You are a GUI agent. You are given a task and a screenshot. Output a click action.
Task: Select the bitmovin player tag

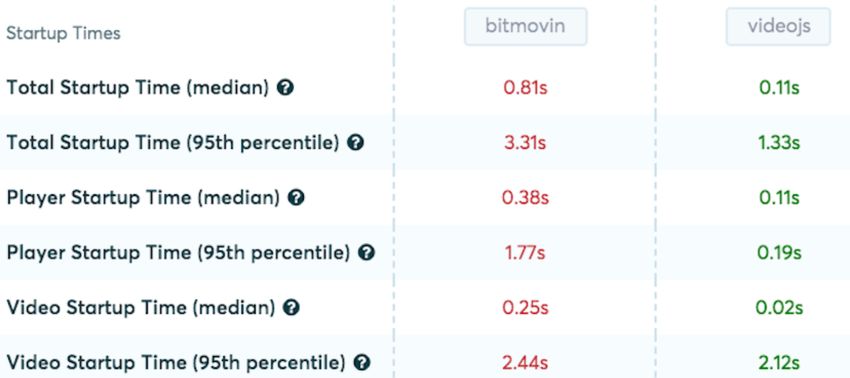coord(525,26)
